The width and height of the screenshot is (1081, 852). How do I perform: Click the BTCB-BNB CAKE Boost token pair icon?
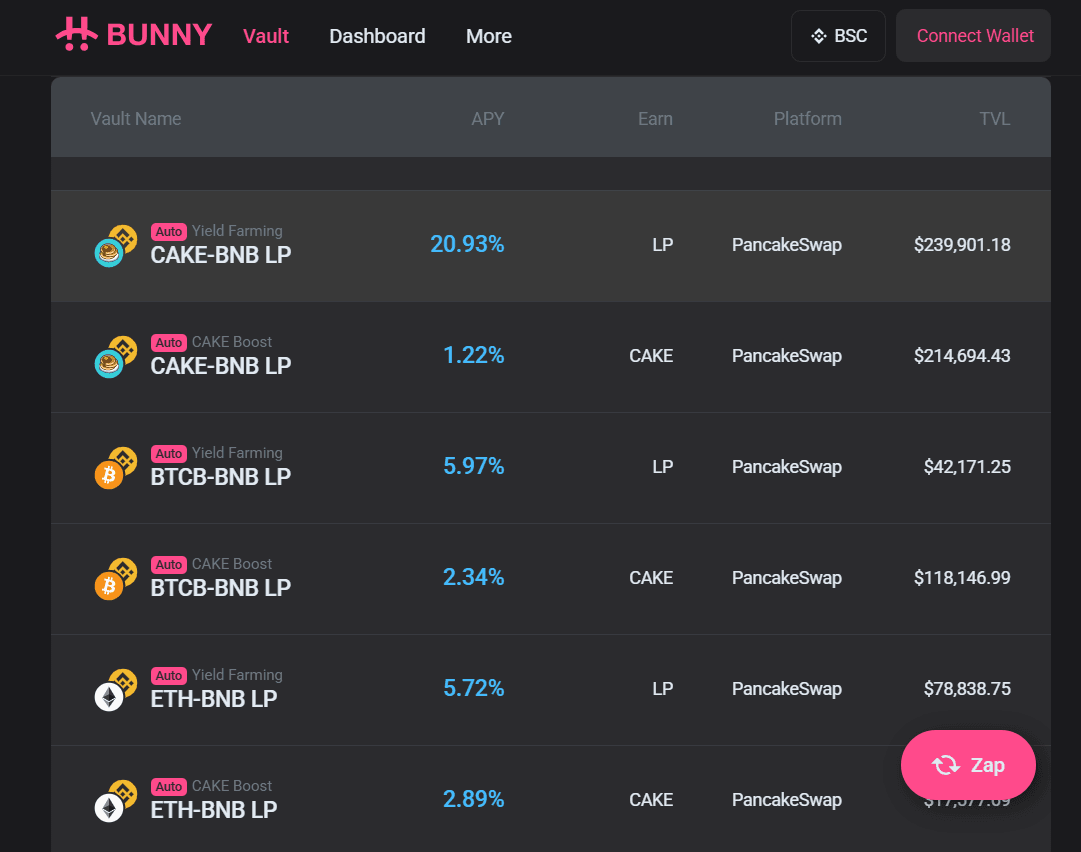tap(116, 579)
